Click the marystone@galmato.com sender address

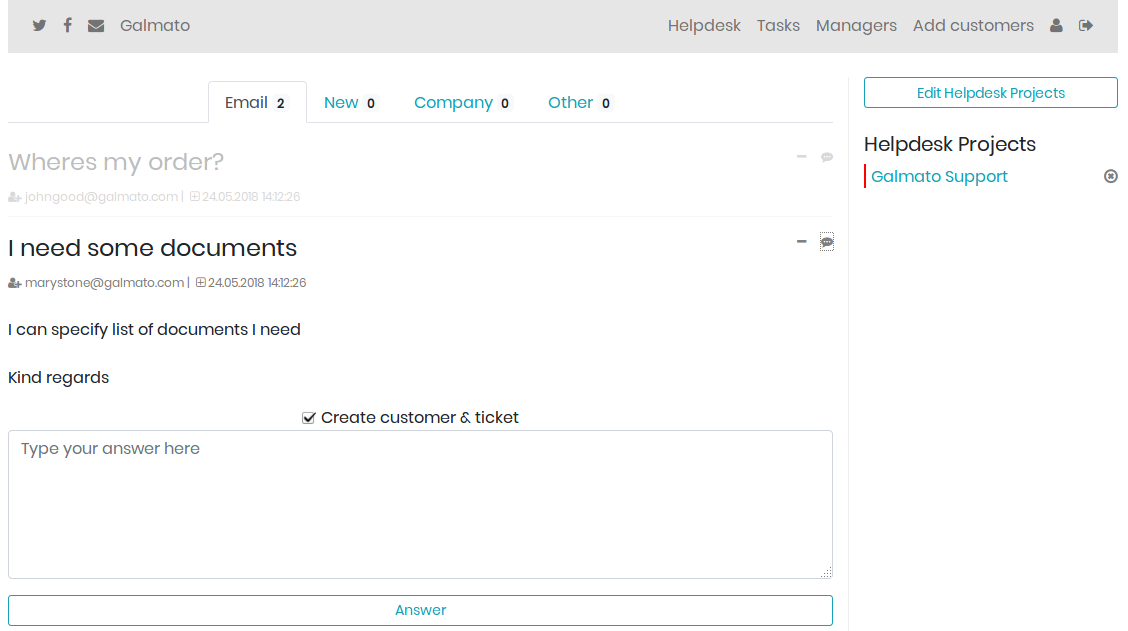click(x=104, y=283)
